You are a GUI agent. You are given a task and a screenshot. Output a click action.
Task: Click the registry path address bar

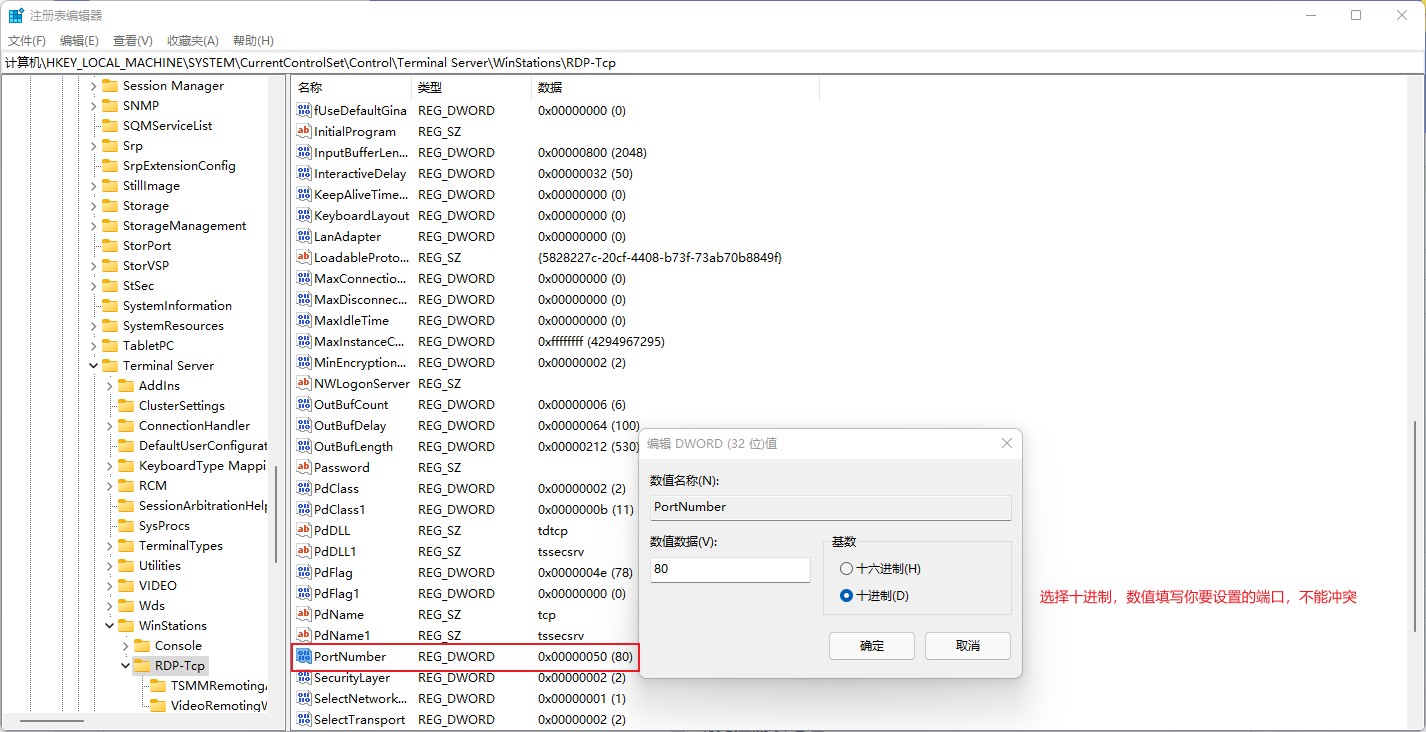tap(713, 62)
